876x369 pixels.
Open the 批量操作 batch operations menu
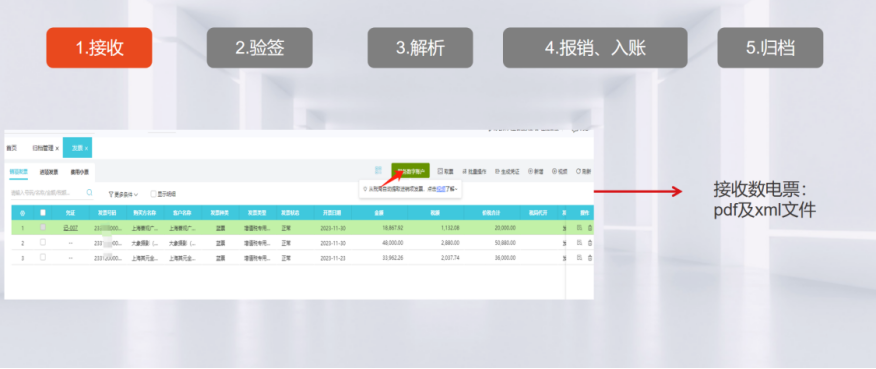(x=474, y=171)
